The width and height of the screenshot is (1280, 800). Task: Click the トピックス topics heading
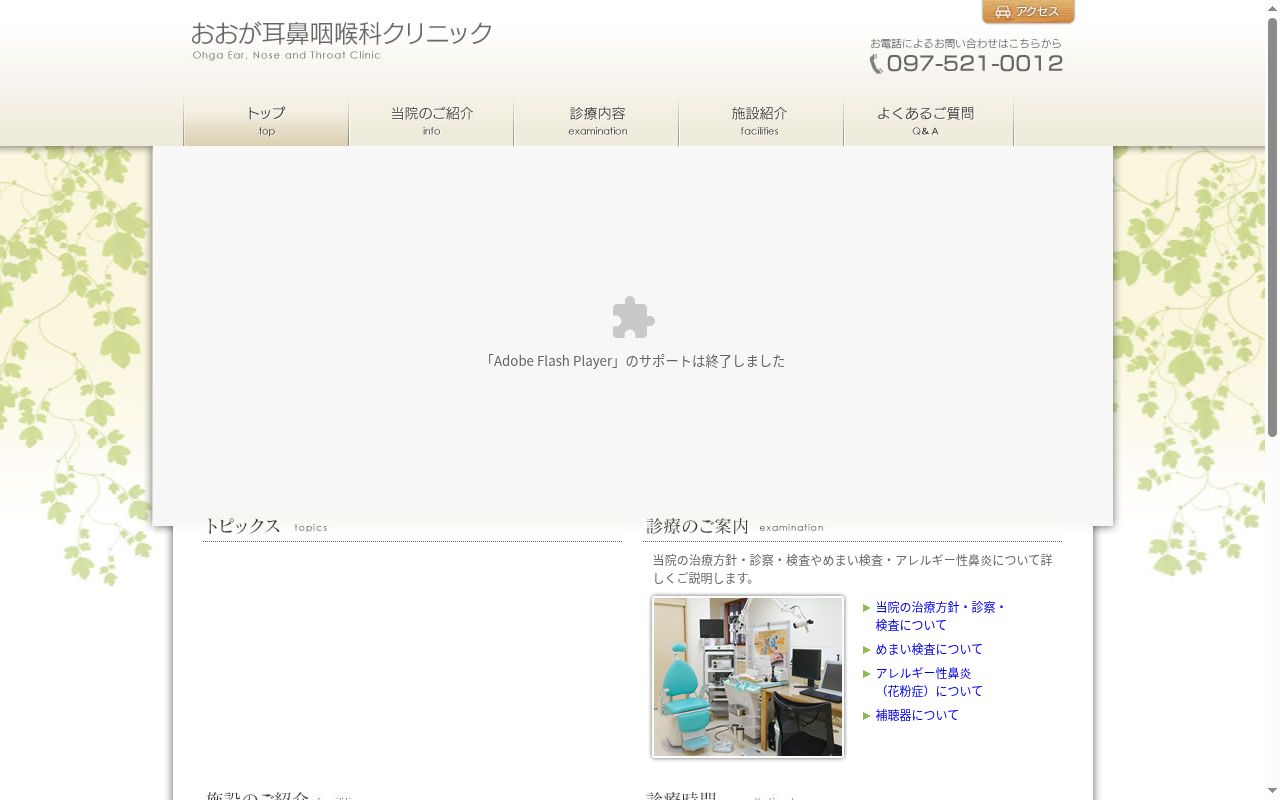(x=266, y=526)
